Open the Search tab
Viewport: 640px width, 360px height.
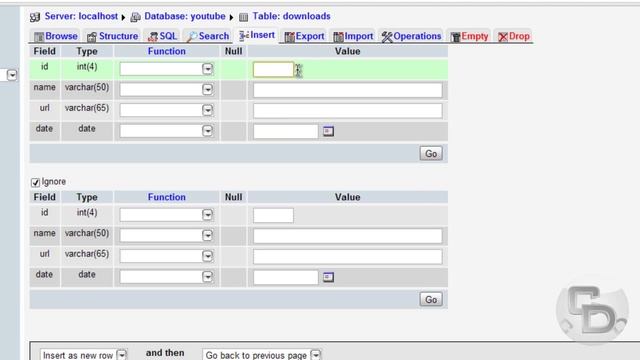[208, 36]
